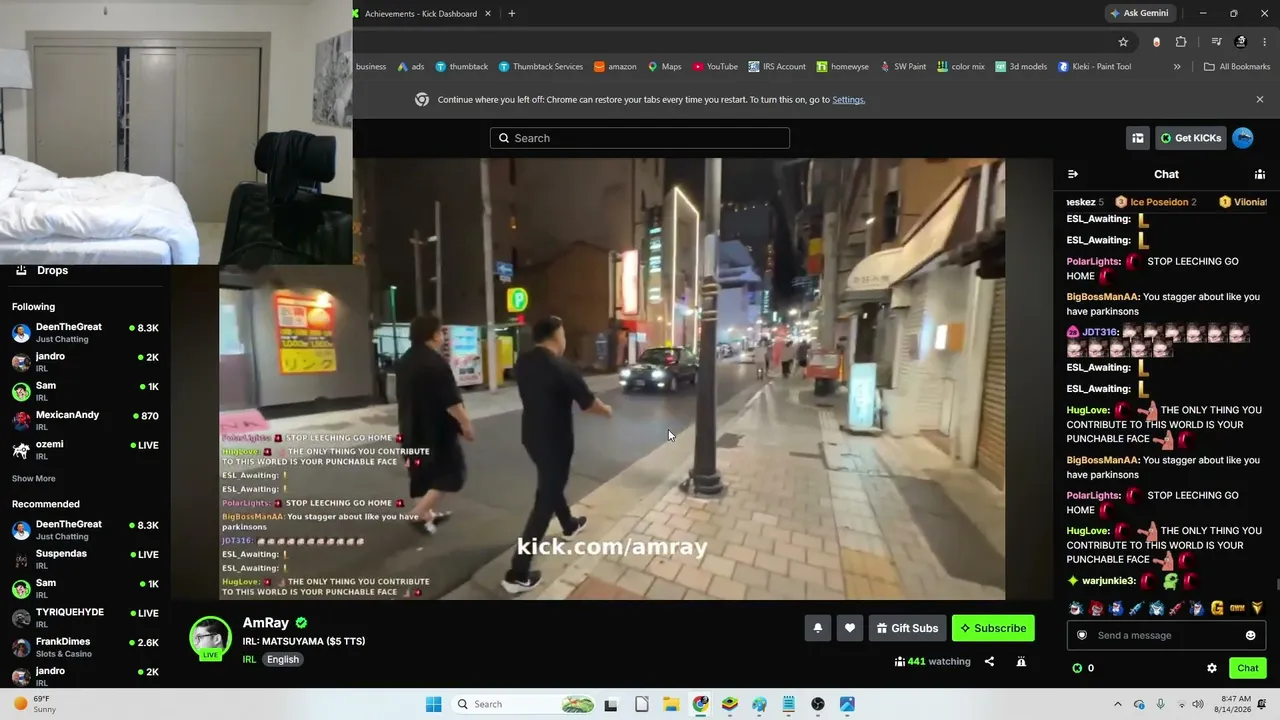
Task: Open Chrome media controls icon
Action: tap(1216, 42)
